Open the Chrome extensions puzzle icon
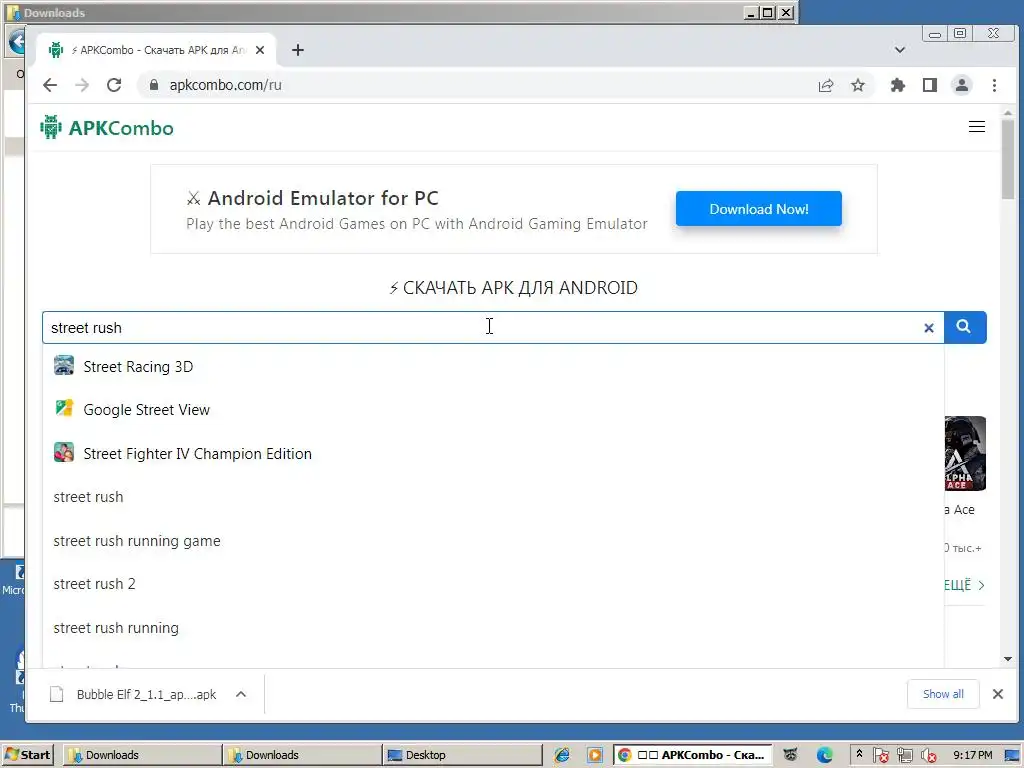Viewport: 1024px width, 768px height. coord(898,85)
